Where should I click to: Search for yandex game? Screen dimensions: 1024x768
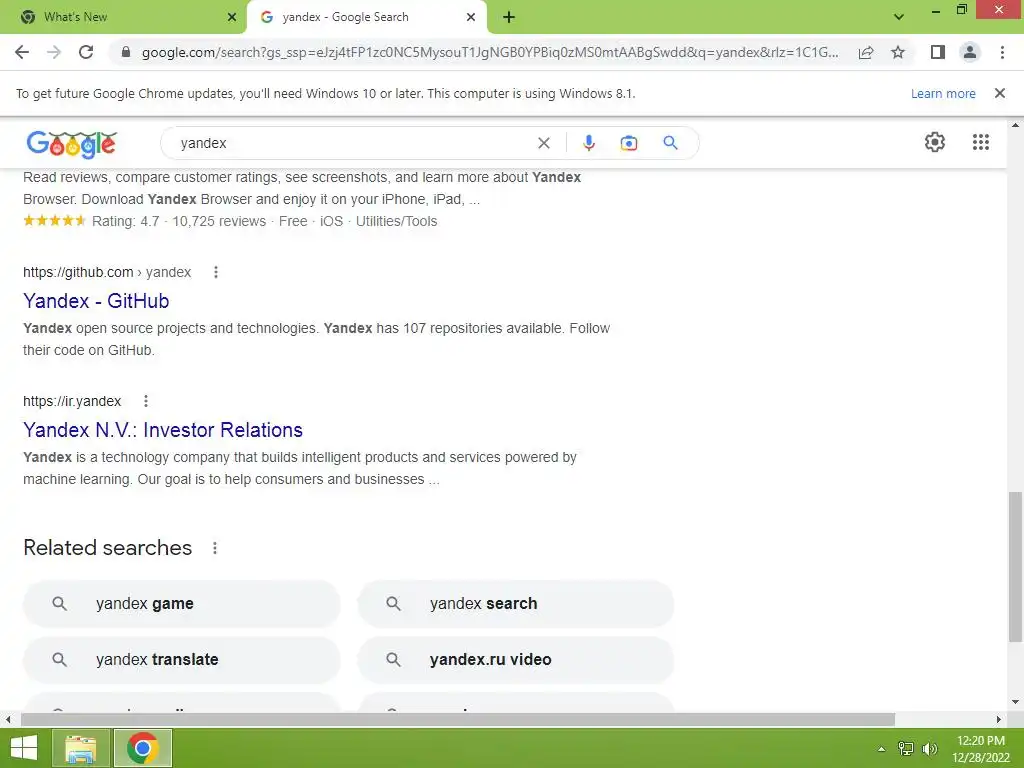pyautogui.click(x=182, y=604)
